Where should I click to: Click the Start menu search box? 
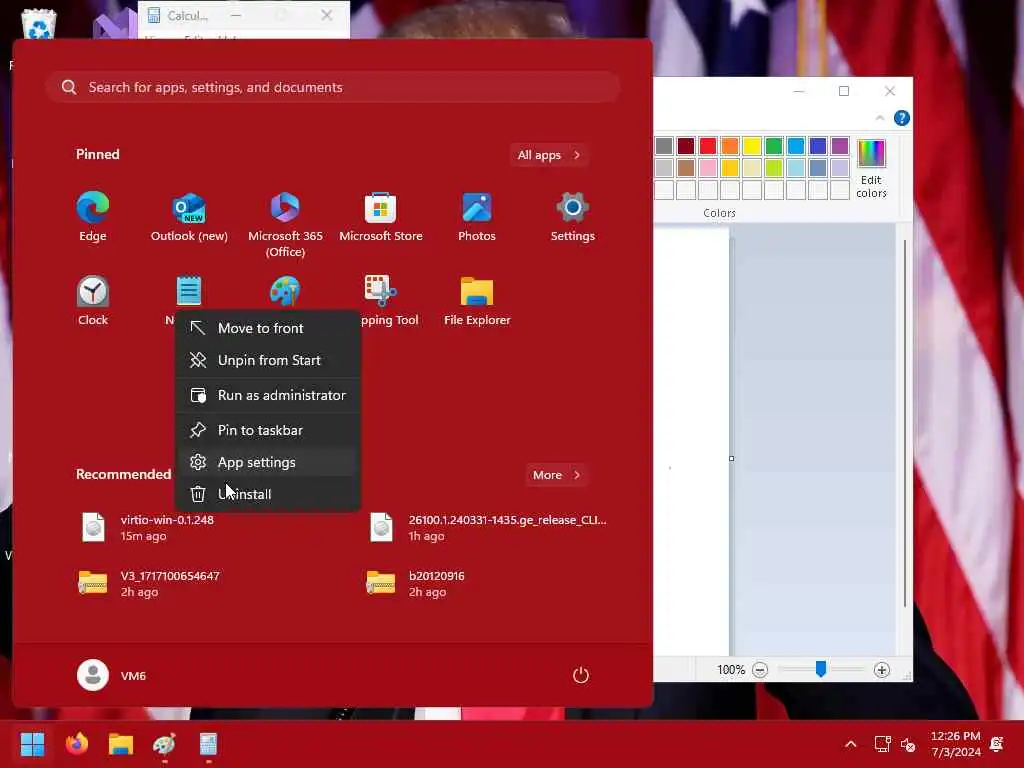point(333,88)
